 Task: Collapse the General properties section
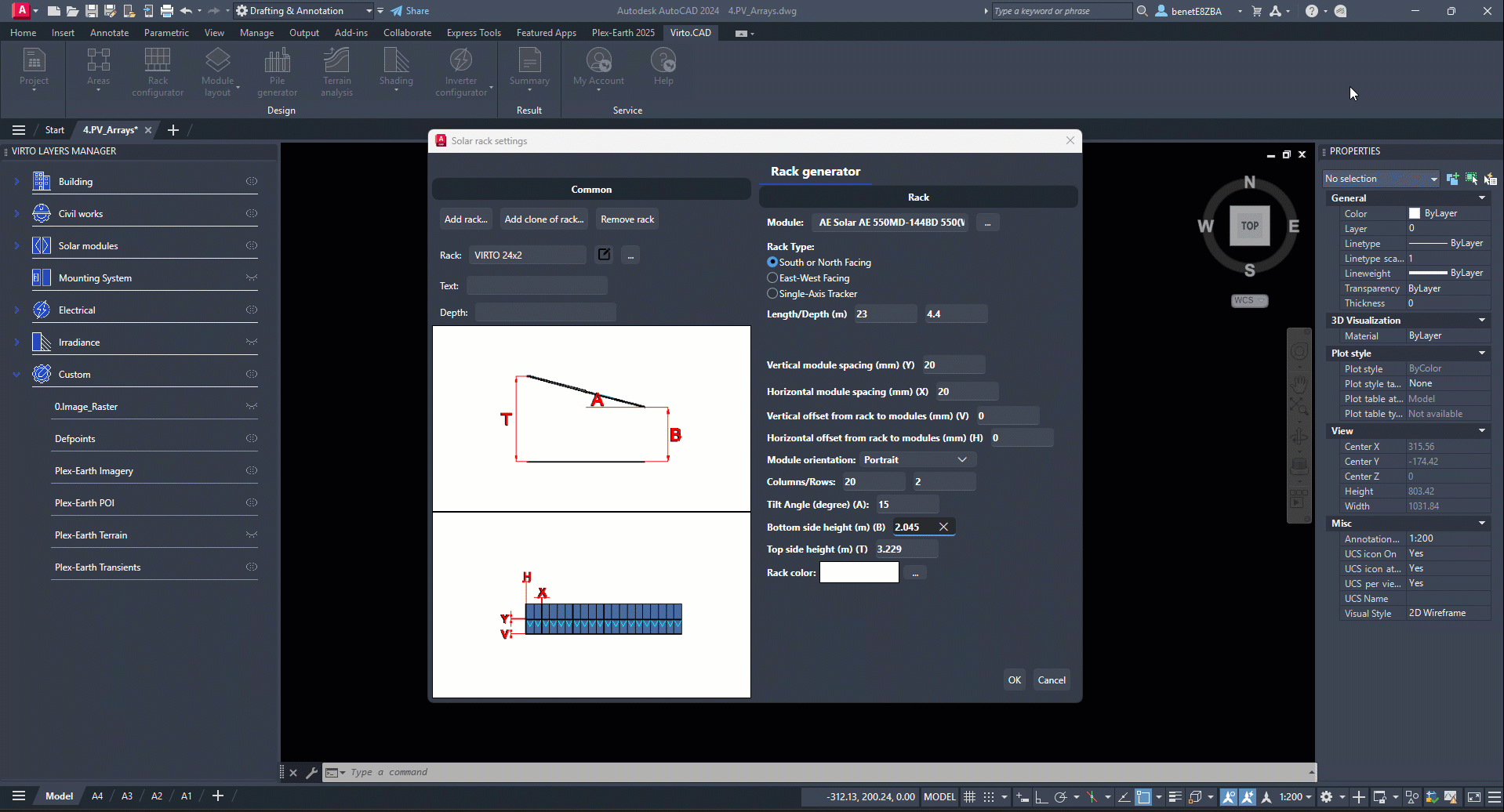click(1482, 198)
